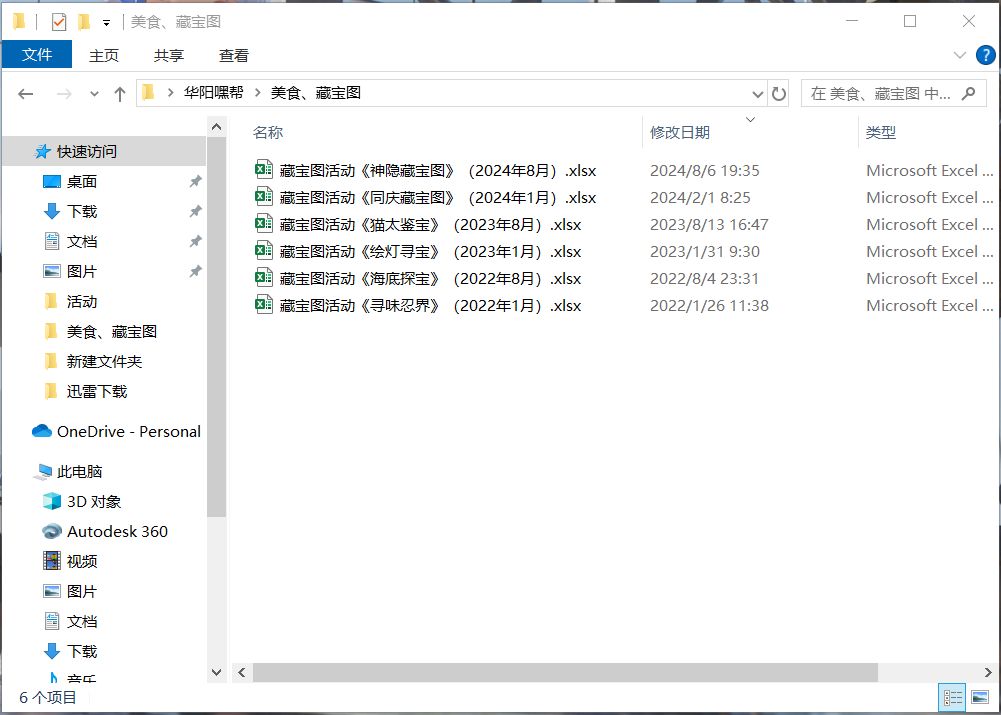1001x715 pixels.
Task: Go up one folder level
Action: (119, 94)
